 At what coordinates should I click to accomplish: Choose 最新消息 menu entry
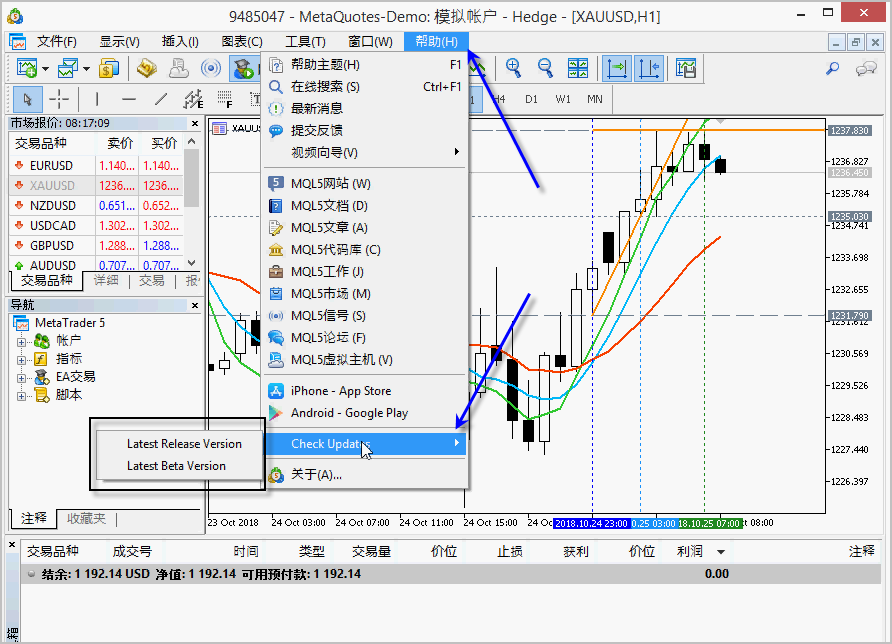(365, 108)
